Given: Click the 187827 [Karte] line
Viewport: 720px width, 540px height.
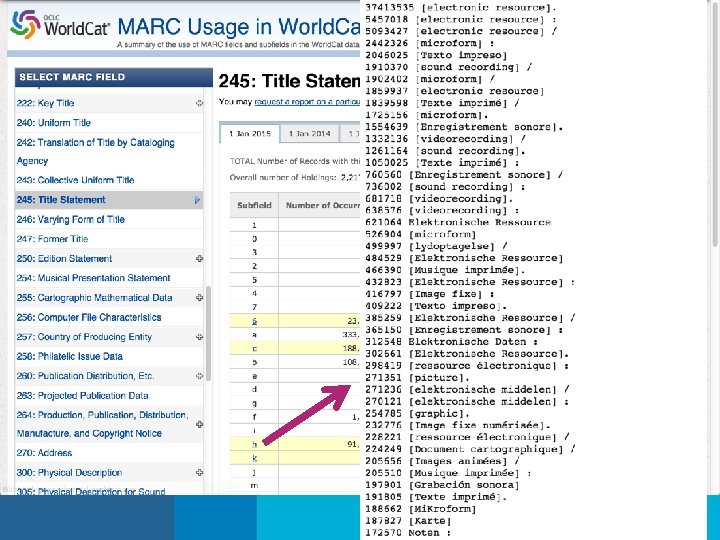Looking at the screenshot, I should click(408, 521).
